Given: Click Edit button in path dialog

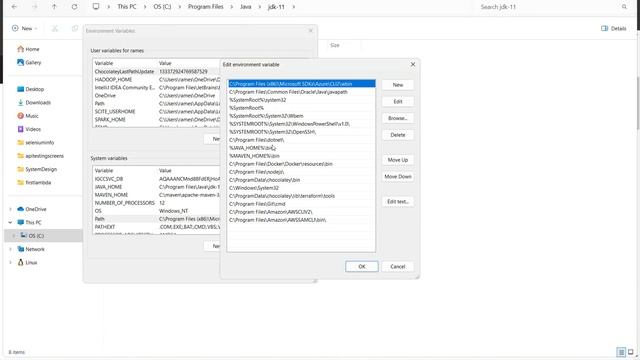Looking at the screenshot, I should [398, 102].
